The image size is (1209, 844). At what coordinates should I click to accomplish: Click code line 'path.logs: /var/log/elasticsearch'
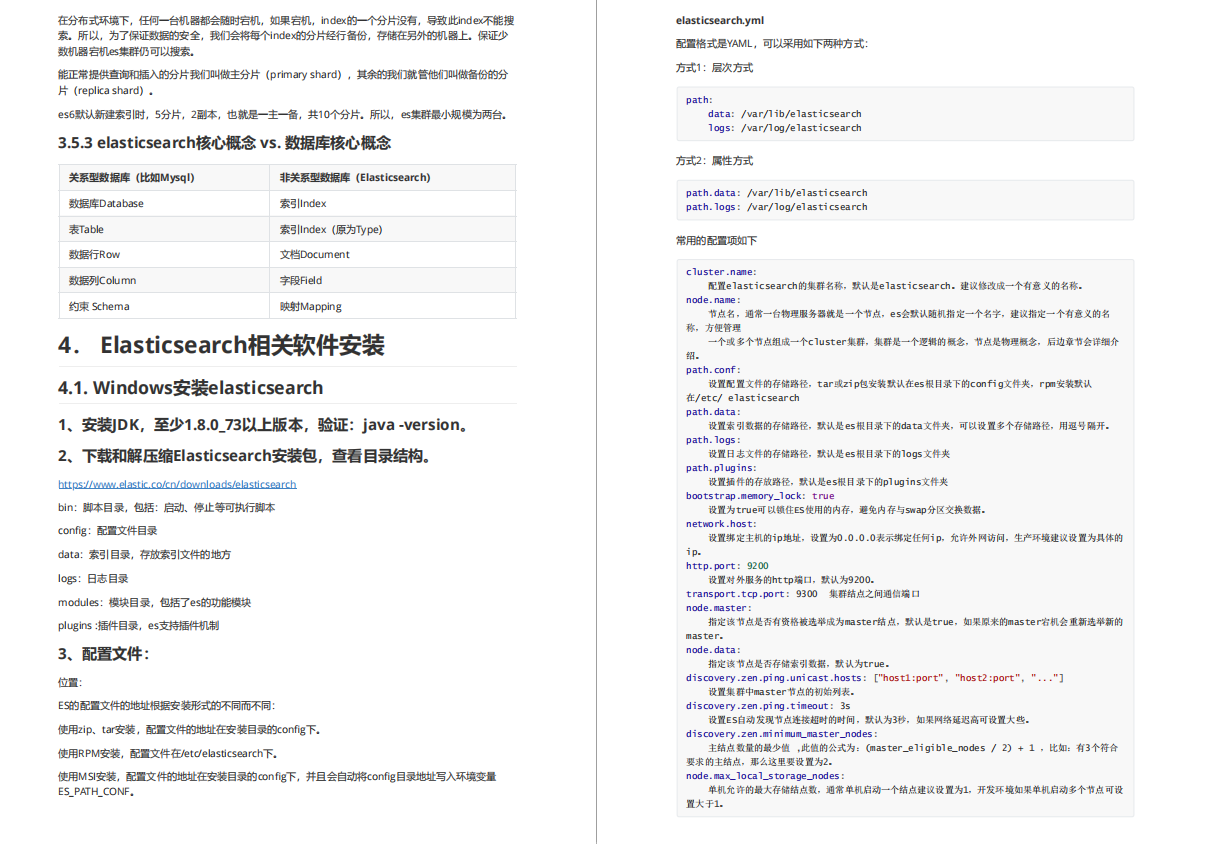[x=777, y=207]
